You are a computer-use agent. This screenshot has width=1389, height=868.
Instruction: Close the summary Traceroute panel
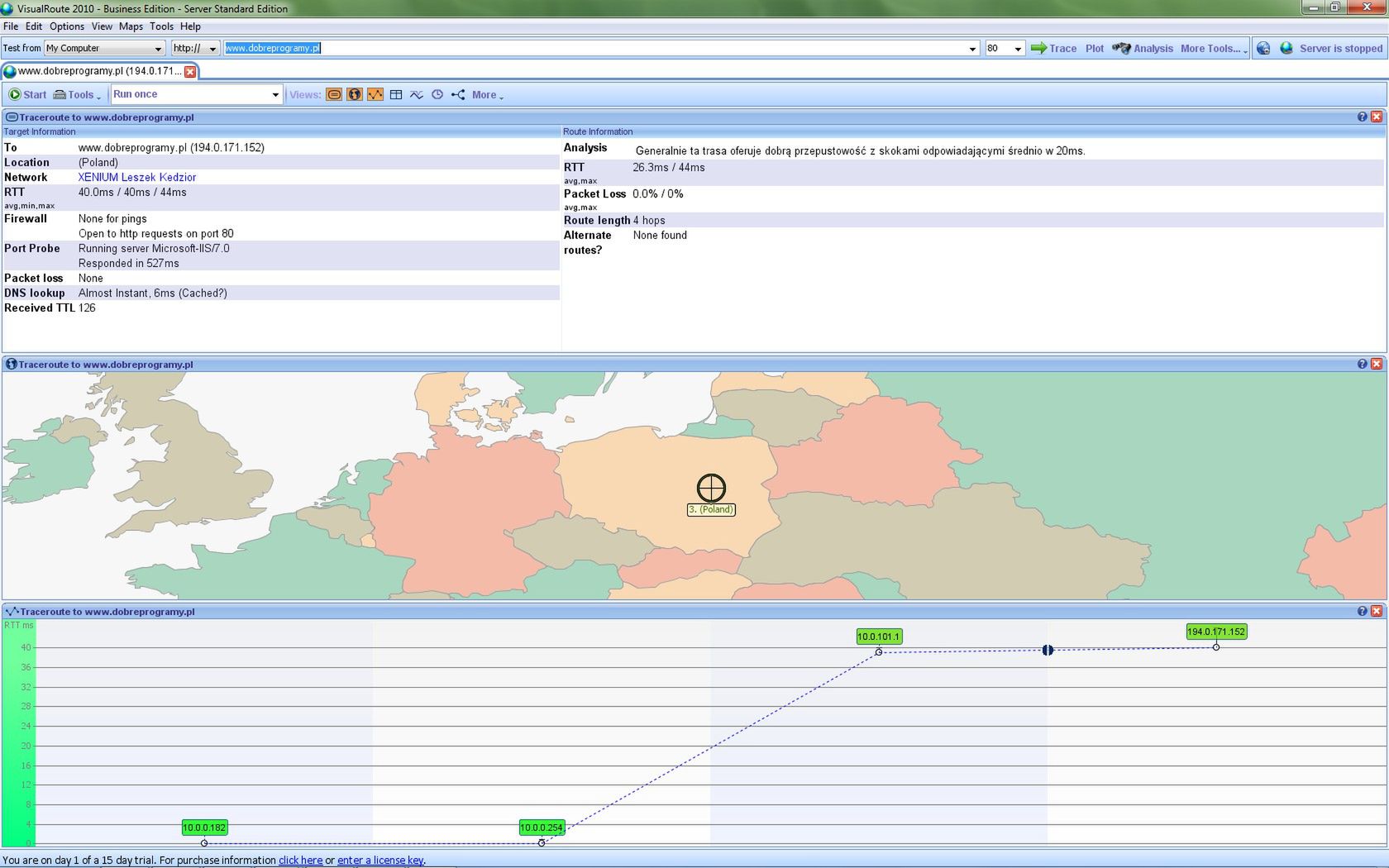coord(1377,117)
